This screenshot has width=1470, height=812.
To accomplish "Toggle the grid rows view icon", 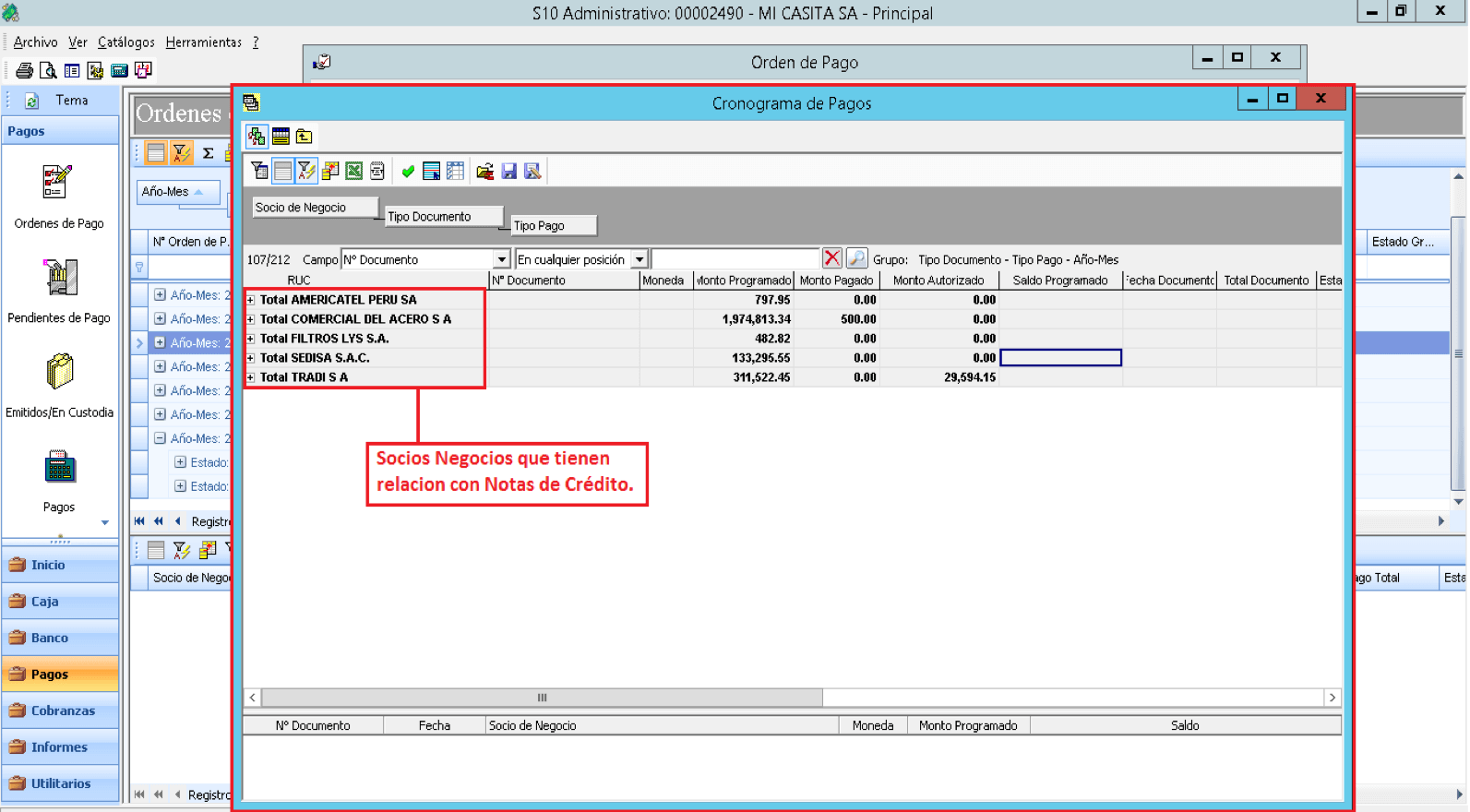I will tap(282, 171).
